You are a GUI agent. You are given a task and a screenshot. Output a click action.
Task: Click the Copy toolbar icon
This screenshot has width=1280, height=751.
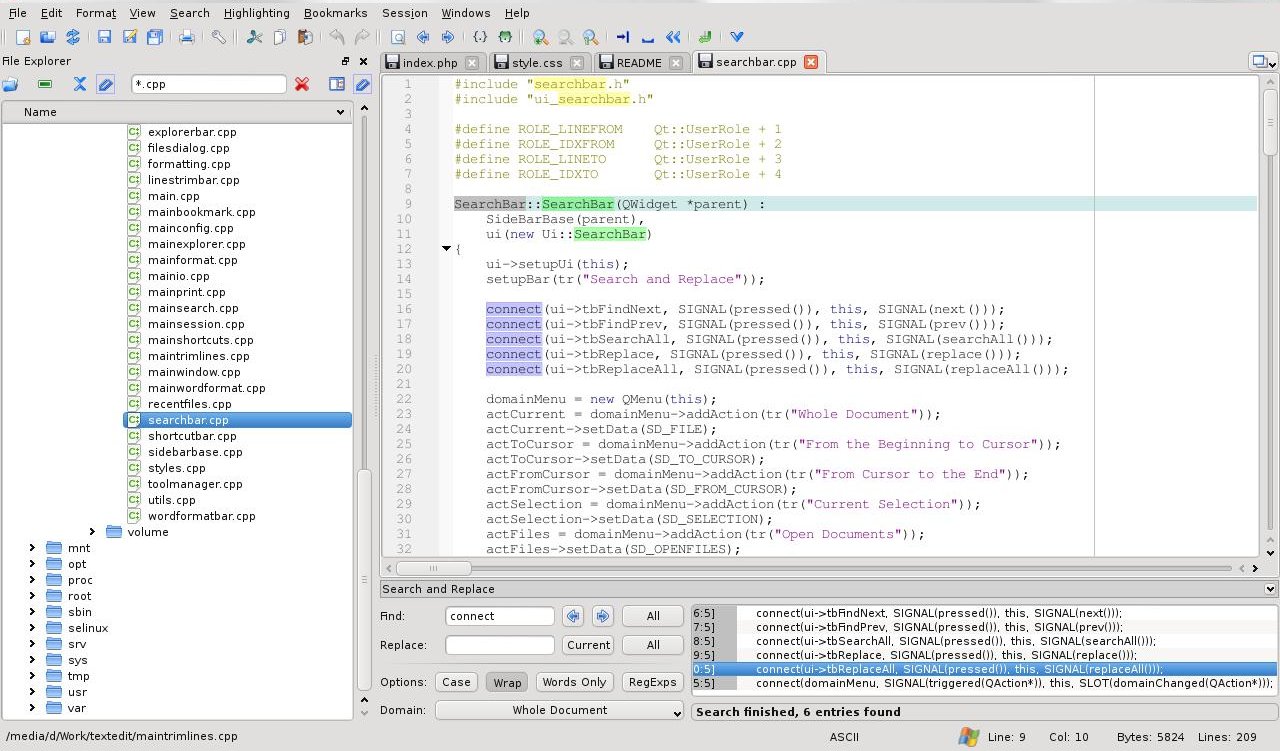point(279,37)
